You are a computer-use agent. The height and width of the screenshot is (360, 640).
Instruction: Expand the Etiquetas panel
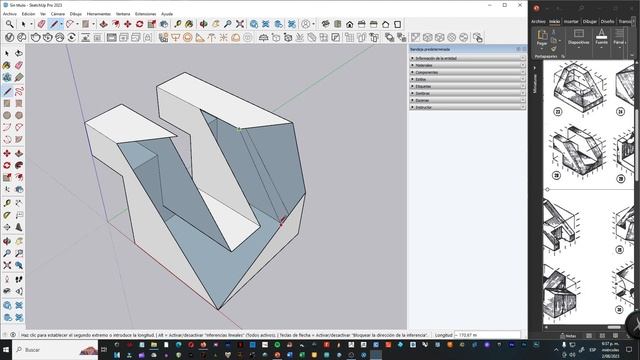[x=467, y=86]
